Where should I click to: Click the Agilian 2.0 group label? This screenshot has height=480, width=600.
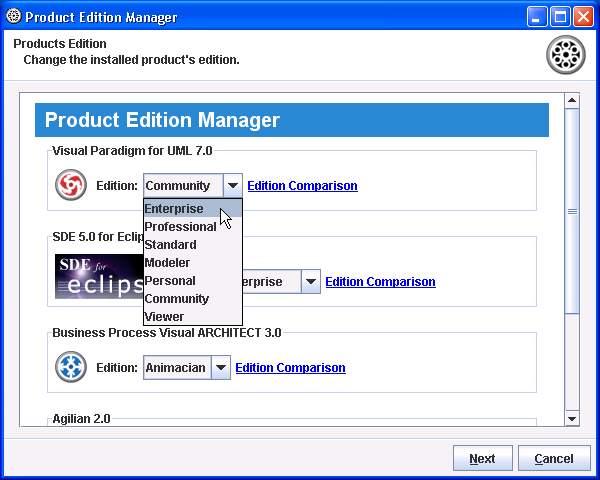pos(81,419)
